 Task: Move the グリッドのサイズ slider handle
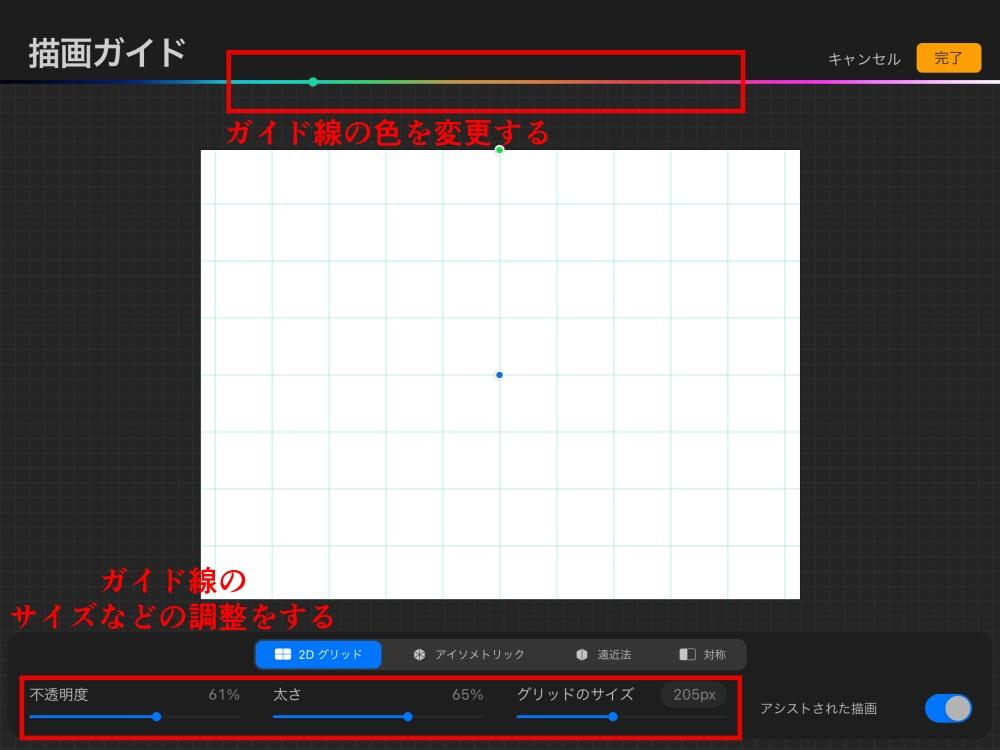[x=613, y=717]
